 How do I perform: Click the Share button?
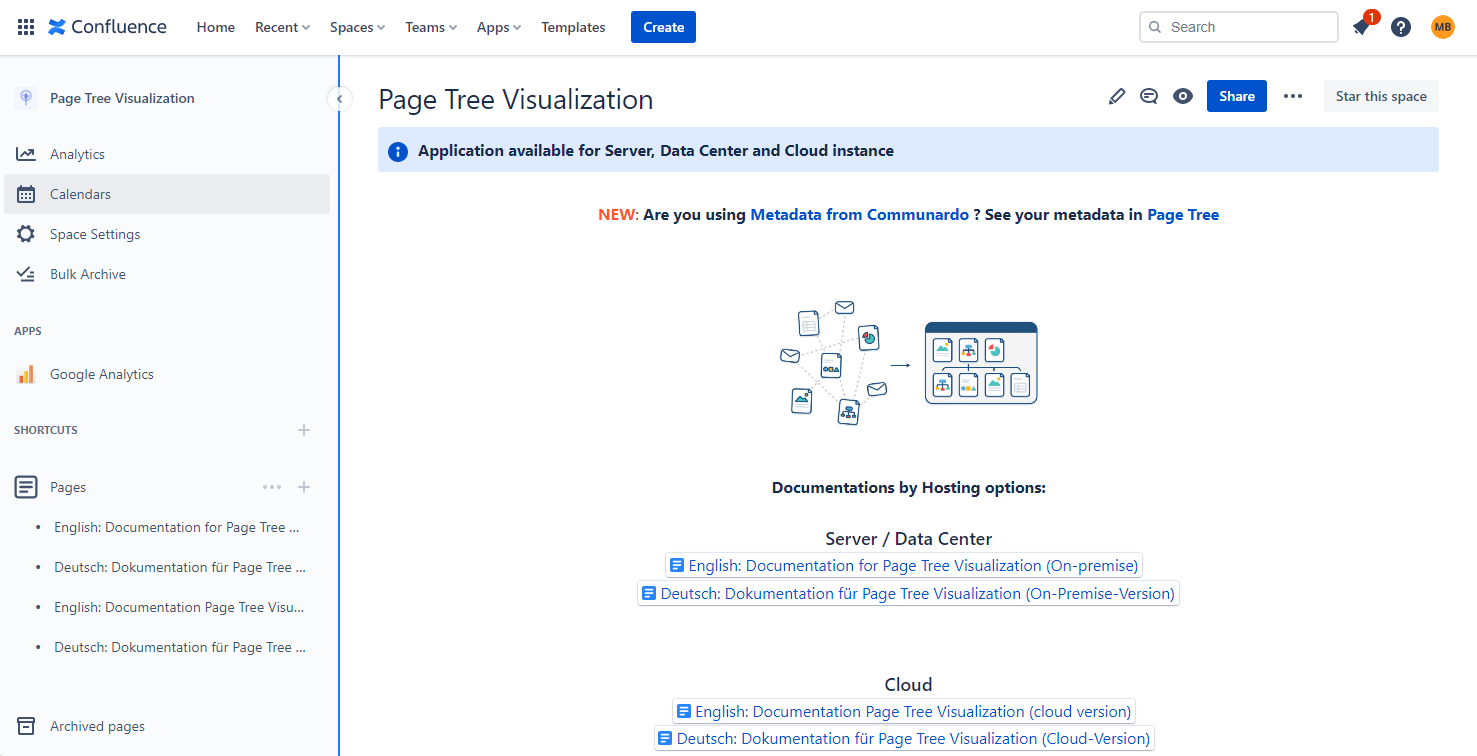click(1237, 96)
